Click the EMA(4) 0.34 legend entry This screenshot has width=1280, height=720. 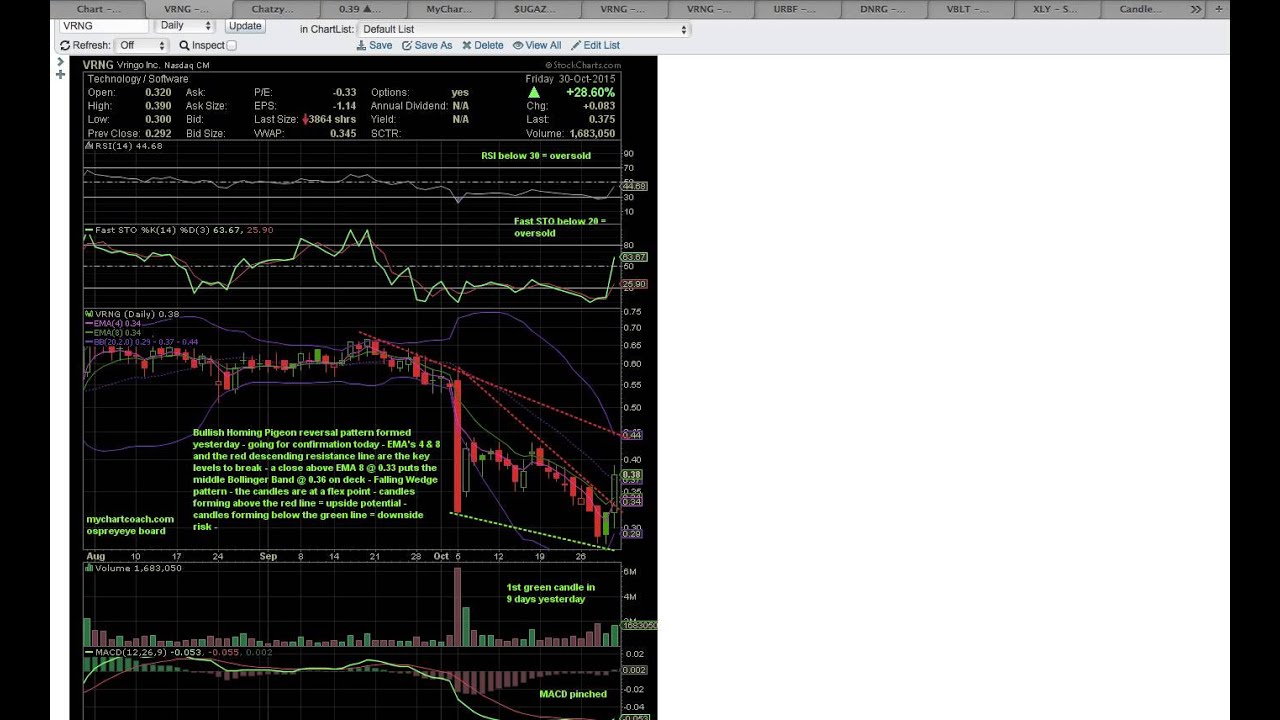tap(113, 324)
